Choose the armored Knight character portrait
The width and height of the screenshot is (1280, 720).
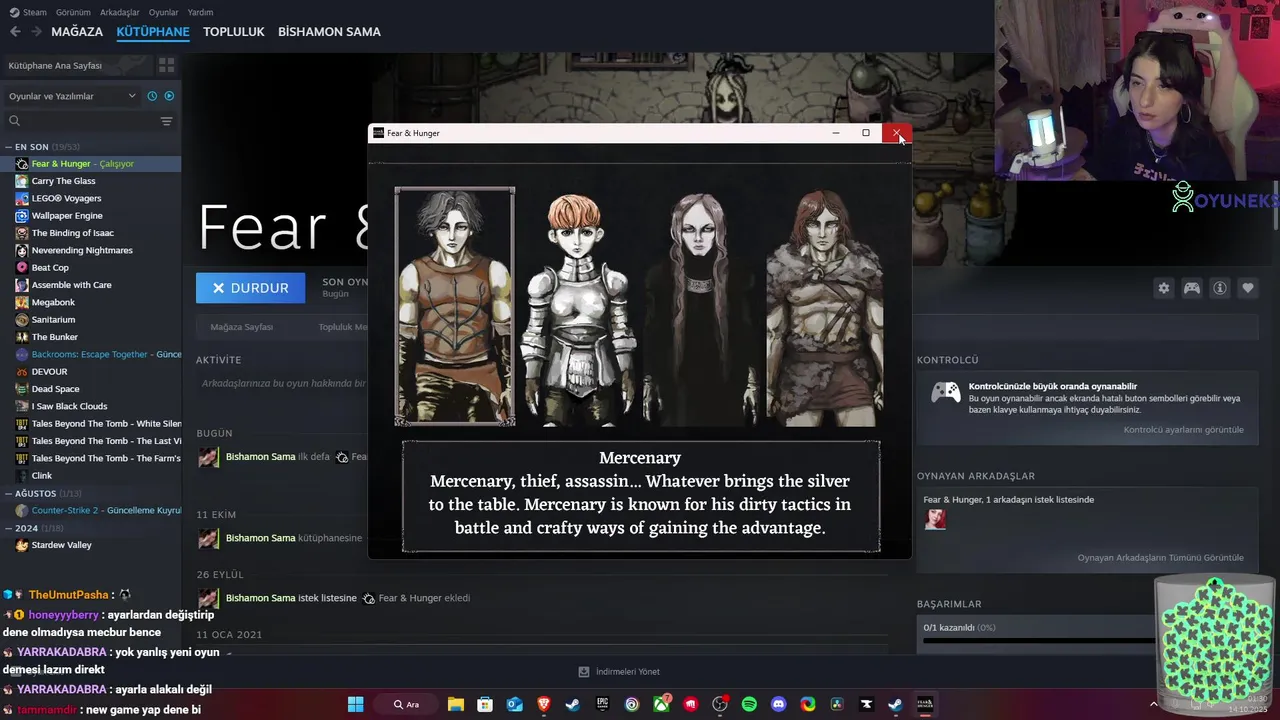578,308
